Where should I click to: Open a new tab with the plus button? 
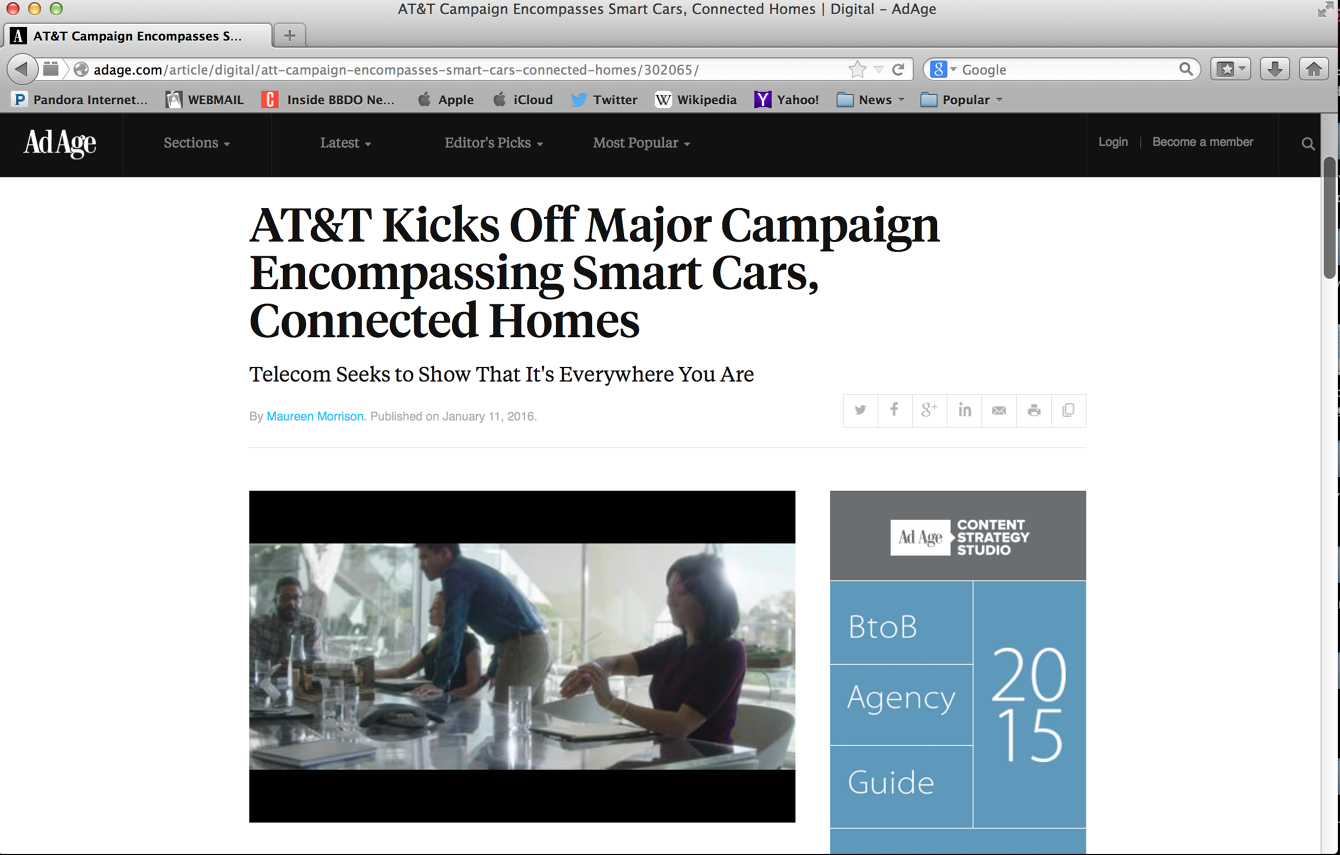click(289, 35)
